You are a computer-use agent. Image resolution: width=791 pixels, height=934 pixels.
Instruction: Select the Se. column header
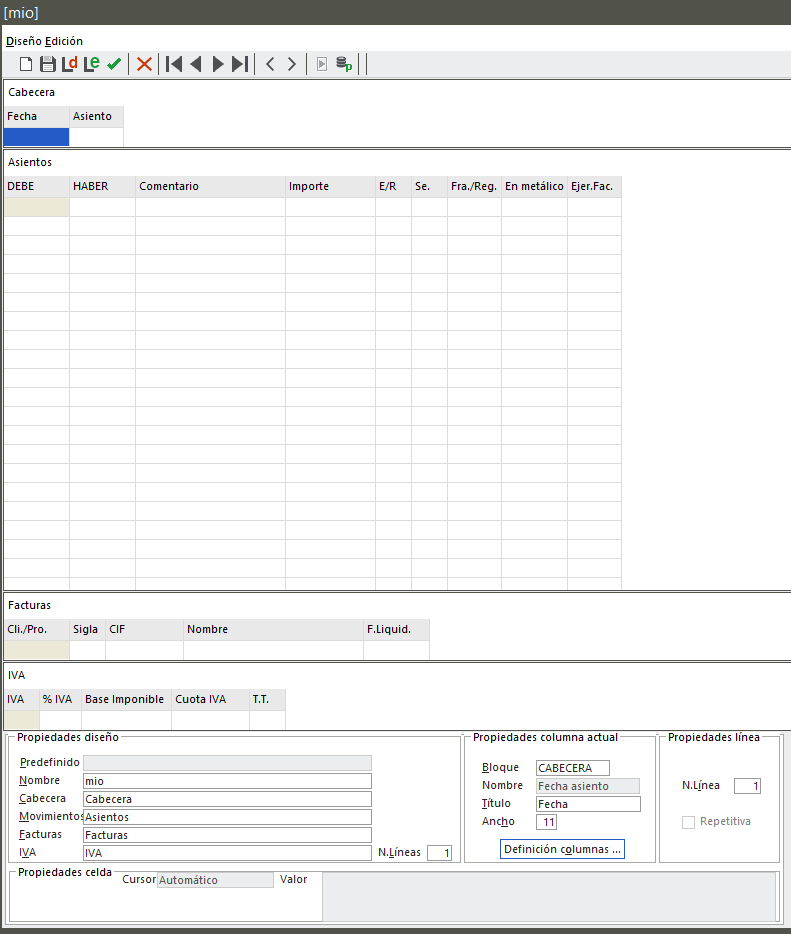(429, 186)
